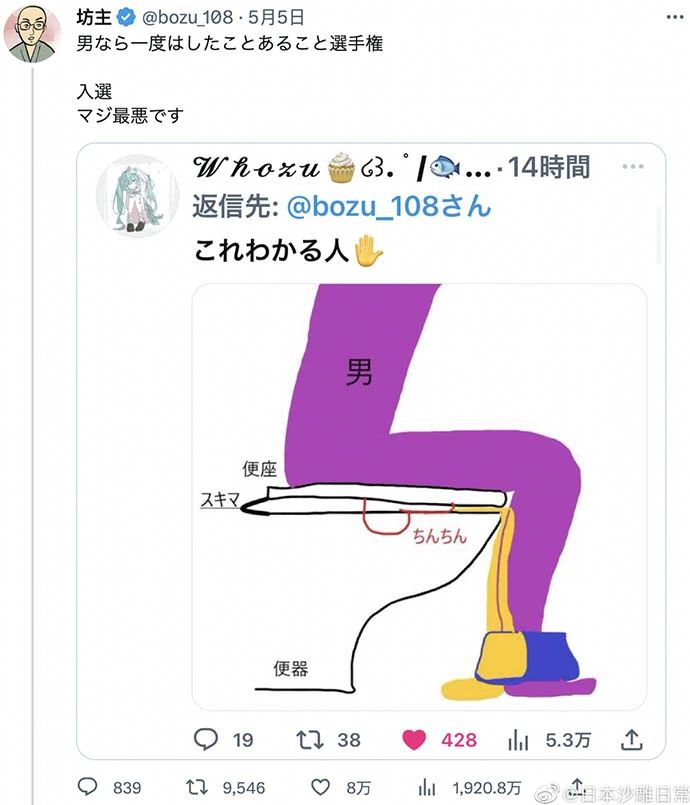Reply to the quoted tweet (19 replies)
Screen dimensions: 690x805
click(206, 739)
